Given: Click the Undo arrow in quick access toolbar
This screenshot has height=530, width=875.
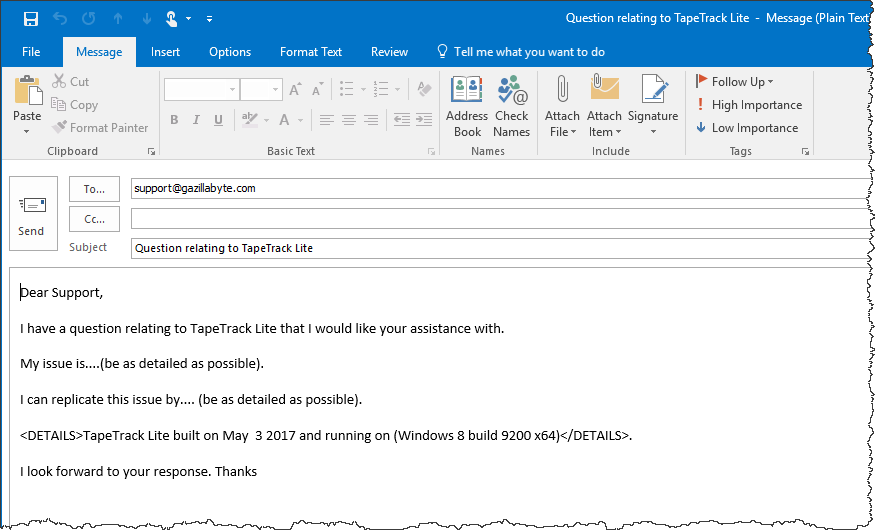Looking at the screenshot, I should [x=60, y=19].
